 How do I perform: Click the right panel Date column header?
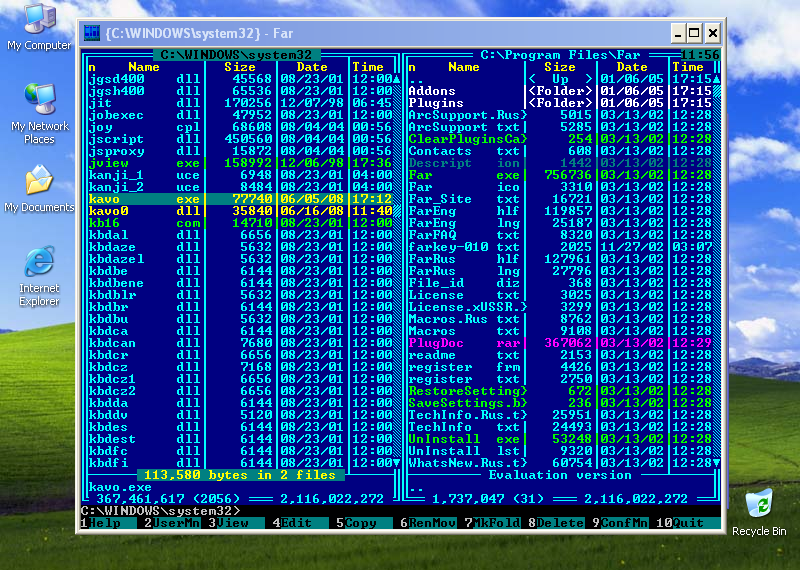click(632, 67)
